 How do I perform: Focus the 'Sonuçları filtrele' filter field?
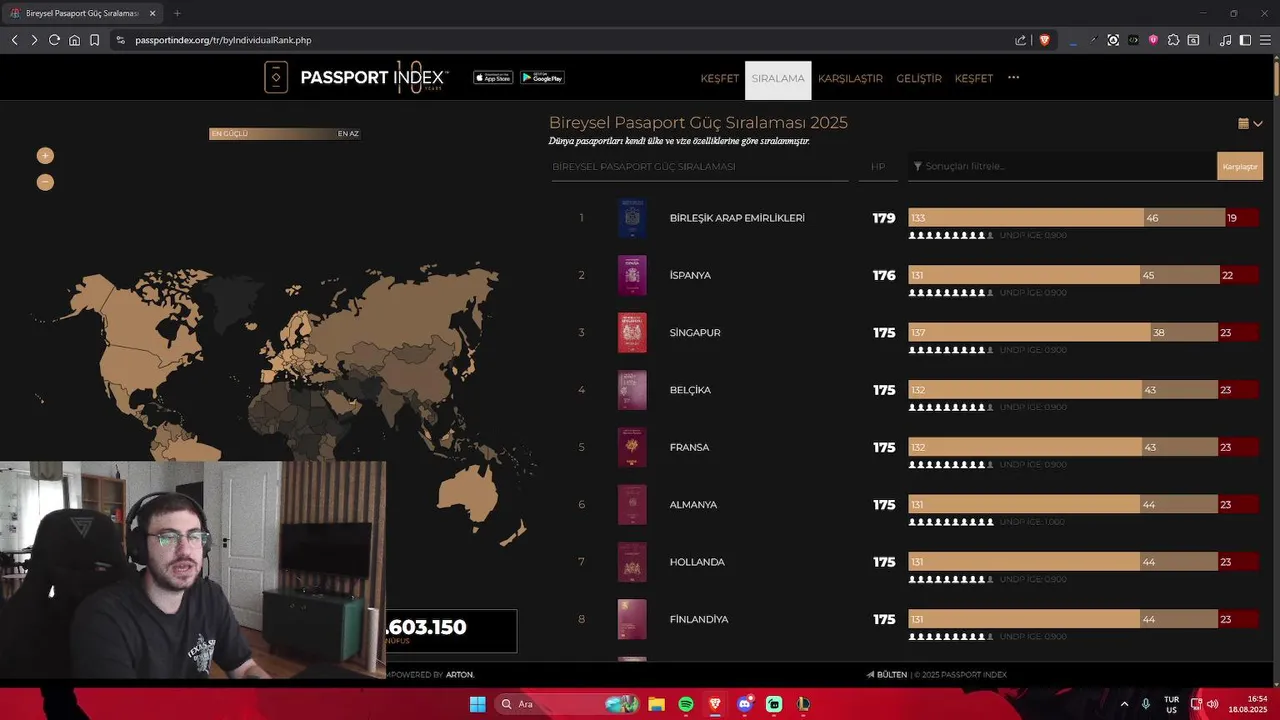point(1062,166)
